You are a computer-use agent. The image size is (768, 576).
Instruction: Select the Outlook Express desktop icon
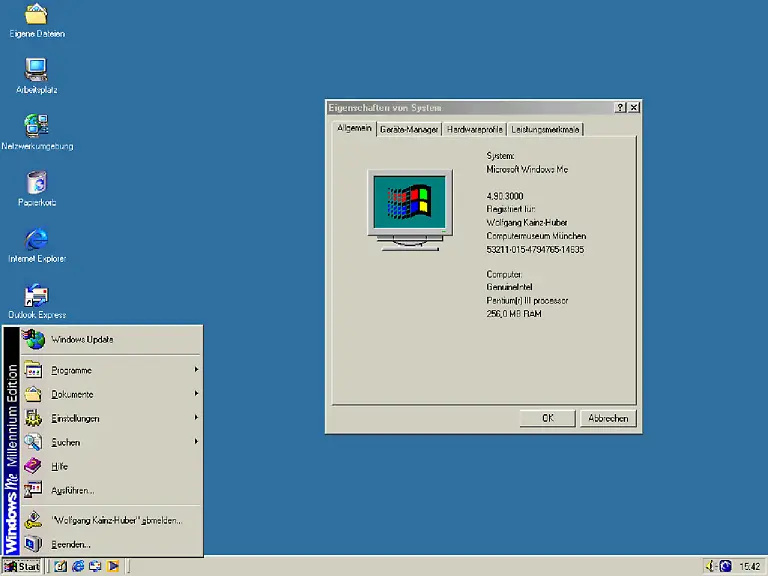coord(37,295)
